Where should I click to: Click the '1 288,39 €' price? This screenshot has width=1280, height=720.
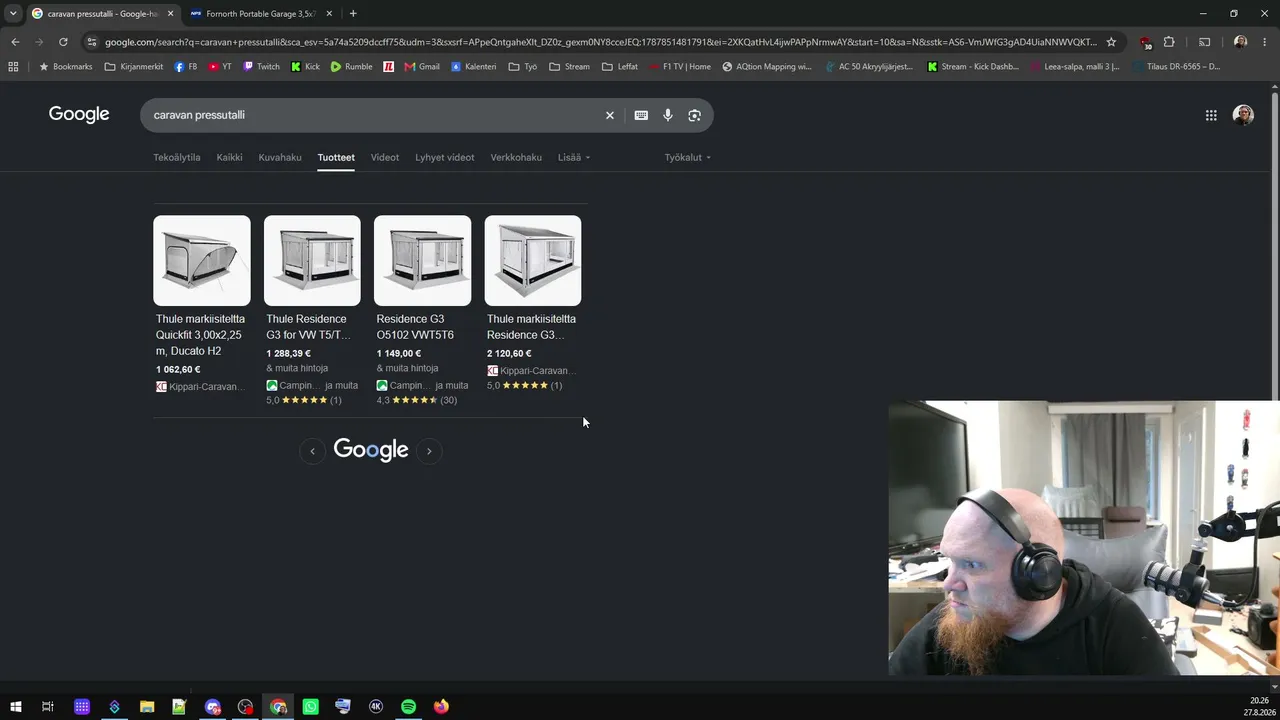288,353
